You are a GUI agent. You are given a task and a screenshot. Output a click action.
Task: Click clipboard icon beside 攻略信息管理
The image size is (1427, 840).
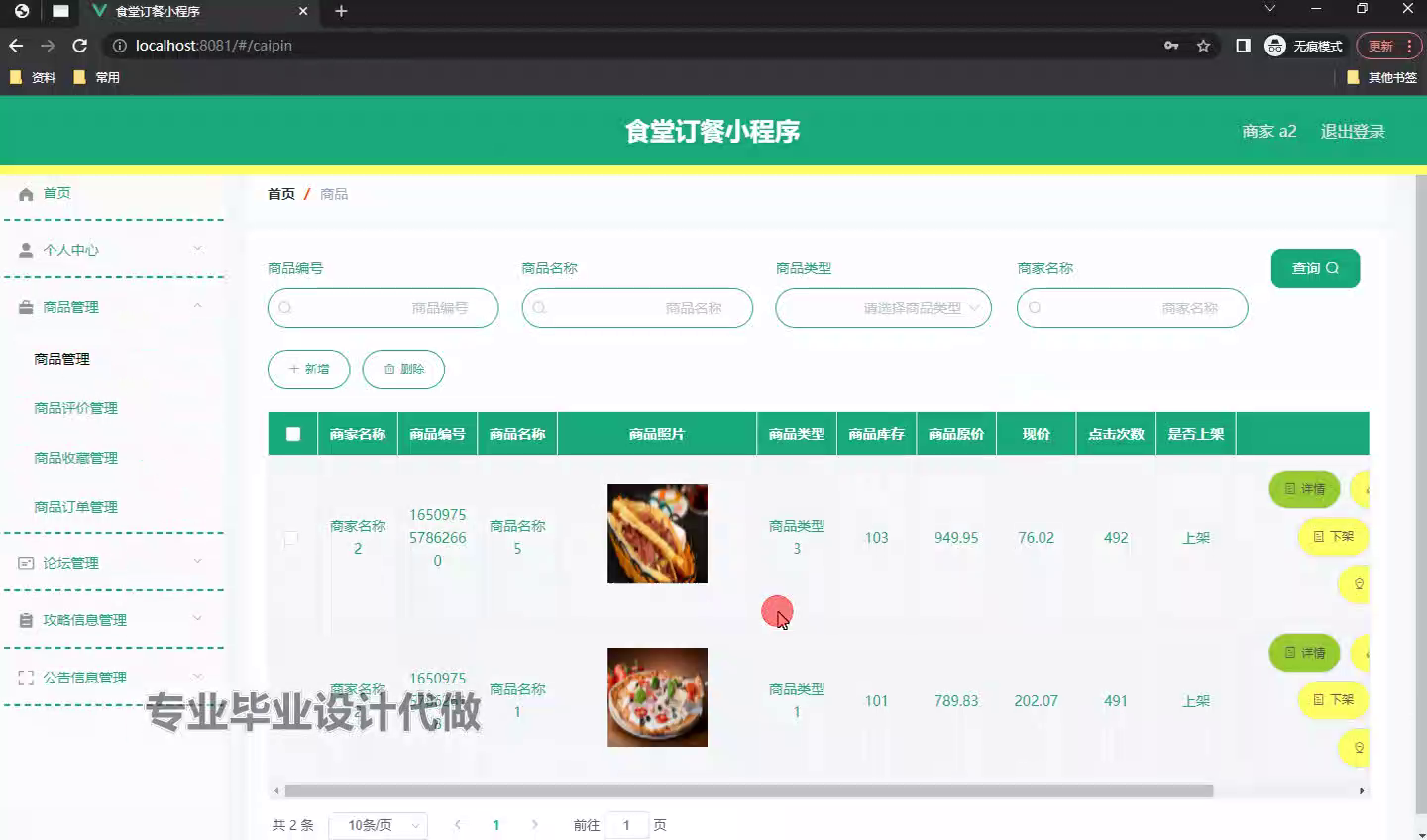pos(26,620)
